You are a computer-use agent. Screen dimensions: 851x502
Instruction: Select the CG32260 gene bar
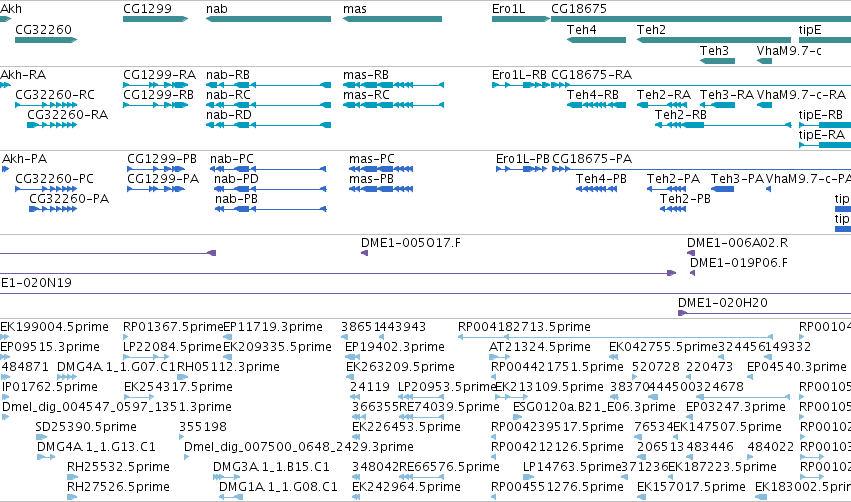click(46, 40)
